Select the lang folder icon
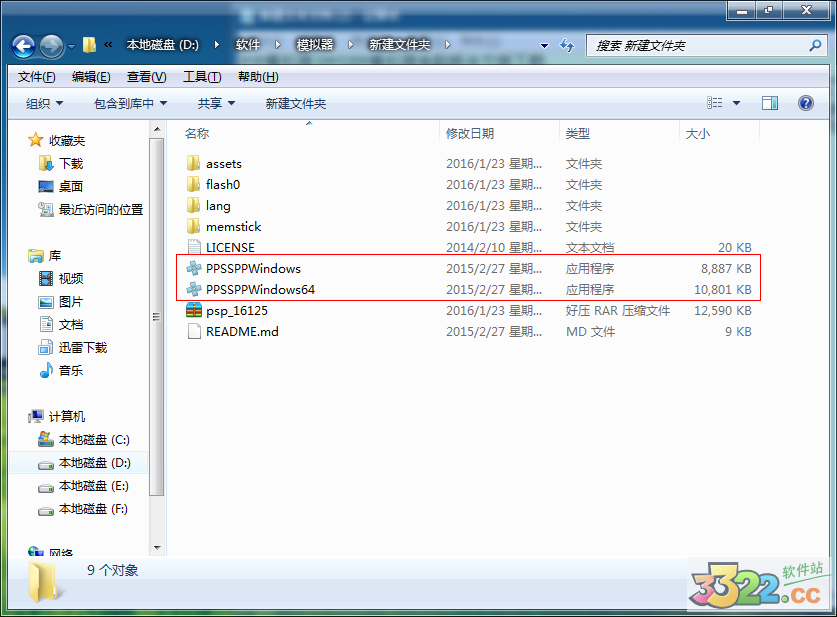The height and width of the screenshot is (617, 837). [x=193, y=205]
